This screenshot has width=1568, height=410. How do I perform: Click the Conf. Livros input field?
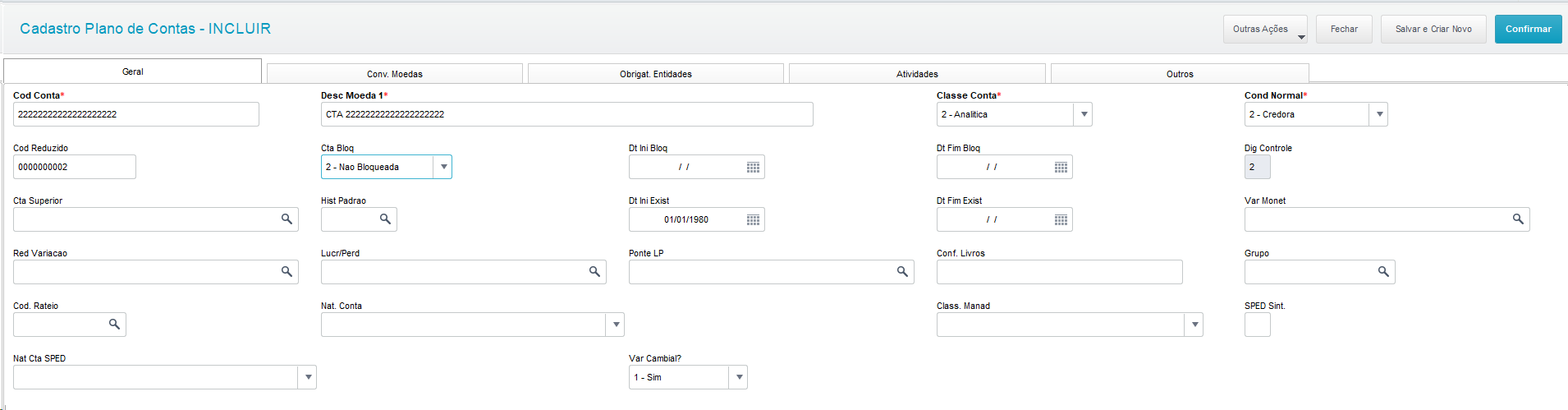coord(1059,272)
